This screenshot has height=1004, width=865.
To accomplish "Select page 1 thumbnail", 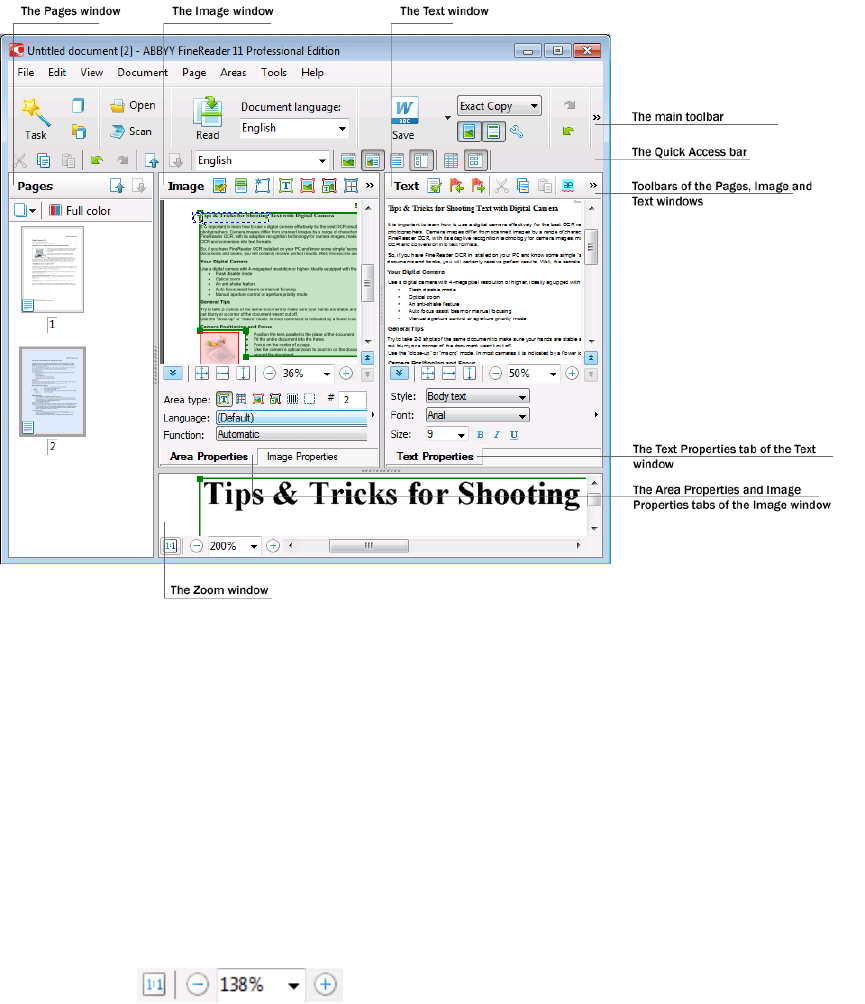I will click(53, 270).
